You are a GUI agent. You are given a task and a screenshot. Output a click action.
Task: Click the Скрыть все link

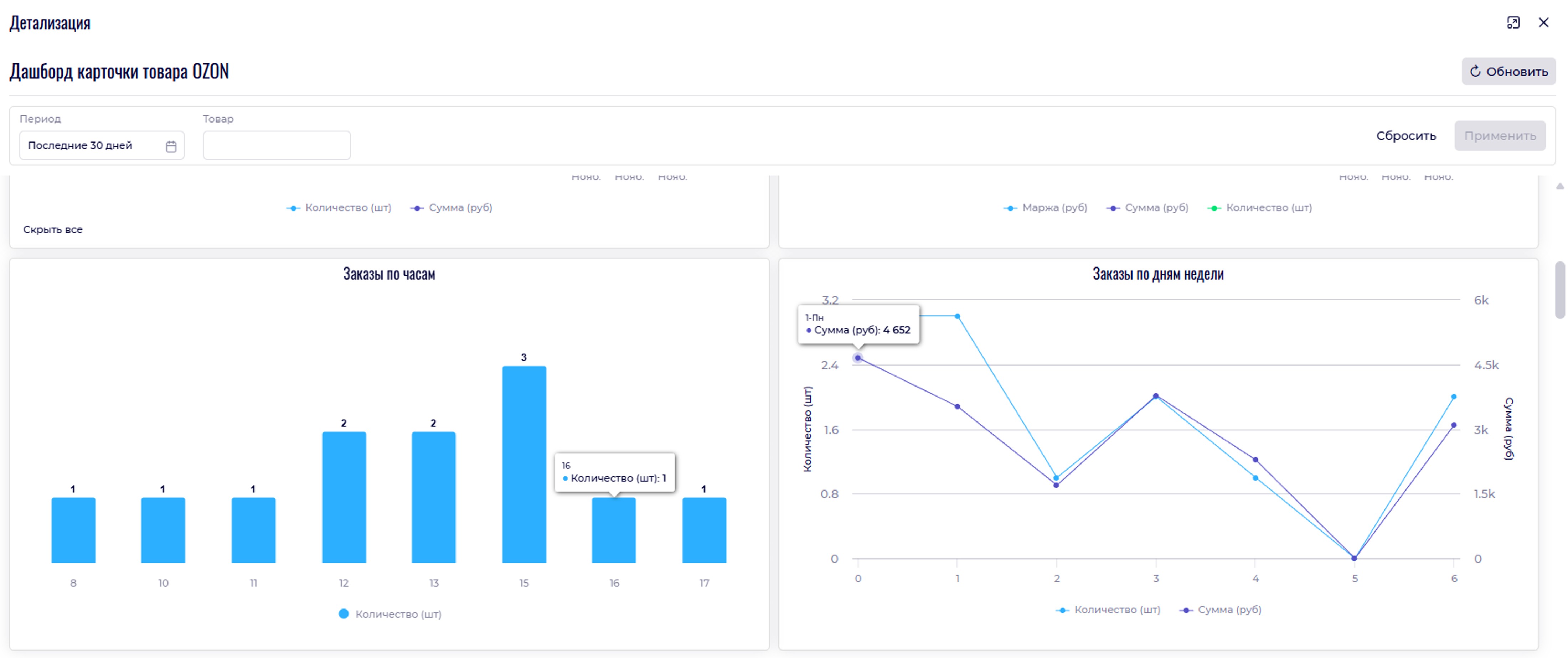(53, 229)
